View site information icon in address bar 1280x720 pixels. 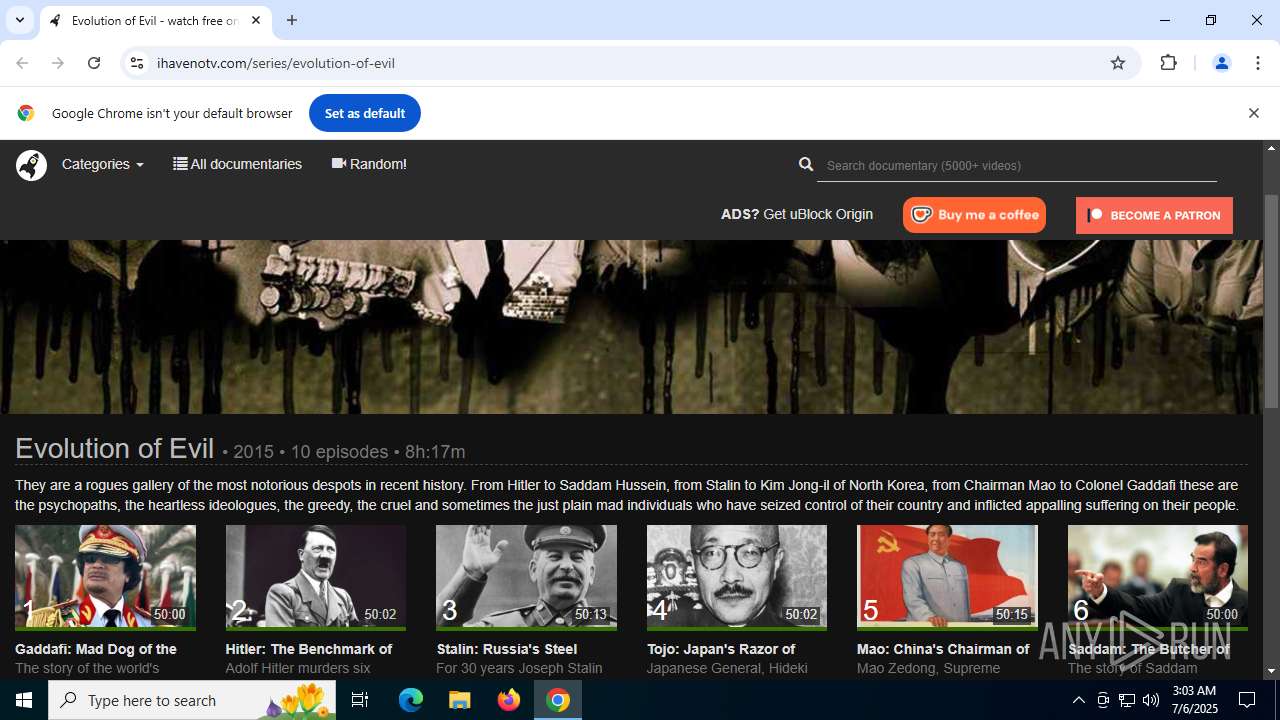click(137, 63)
